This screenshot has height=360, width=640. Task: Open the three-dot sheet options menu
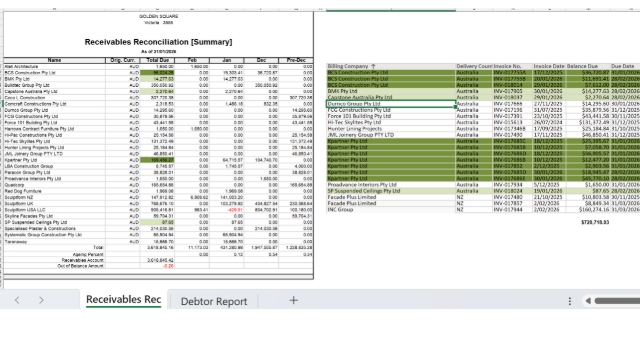click(x=569, y=301)
